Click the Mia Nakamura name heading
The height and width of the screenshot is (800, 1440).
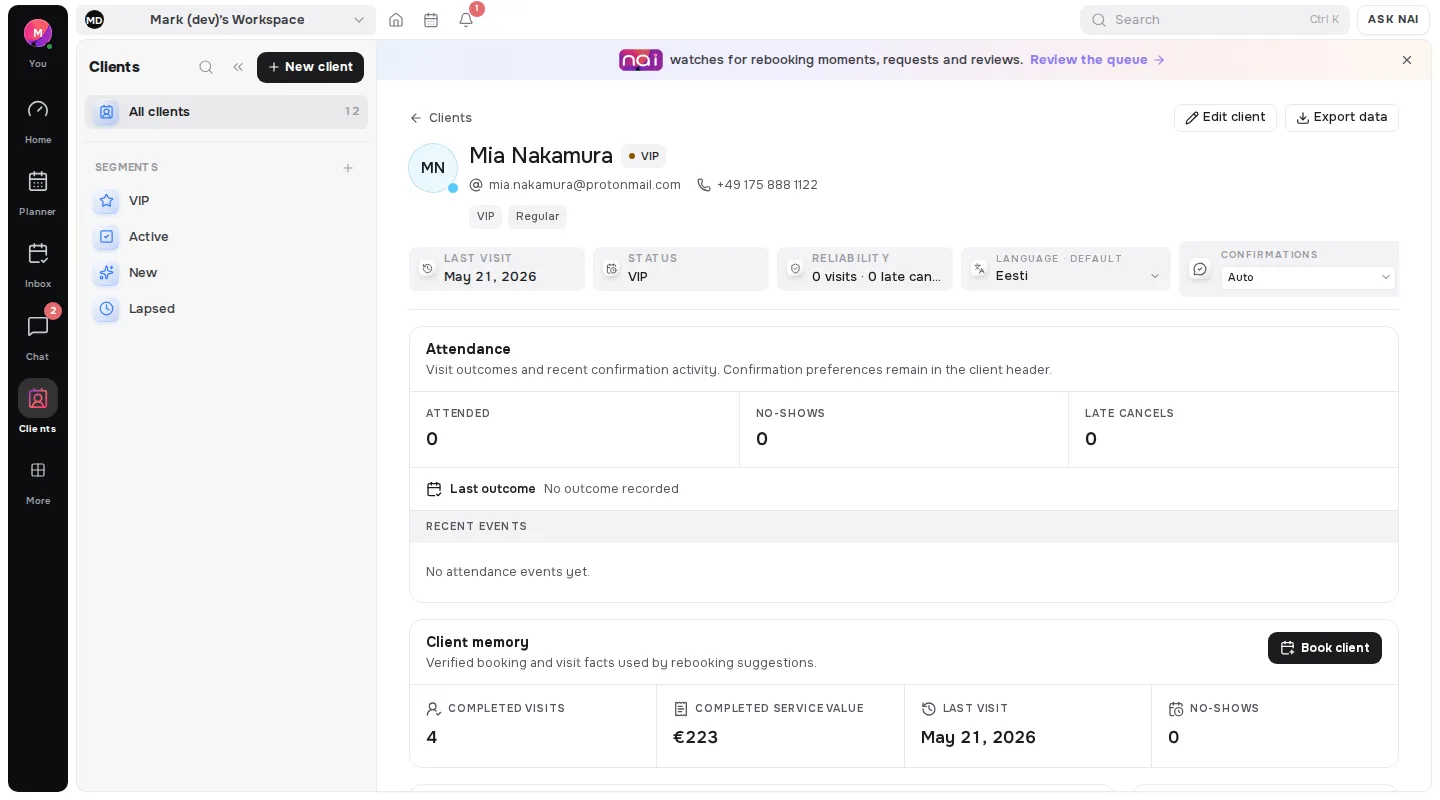click(541, 156)
